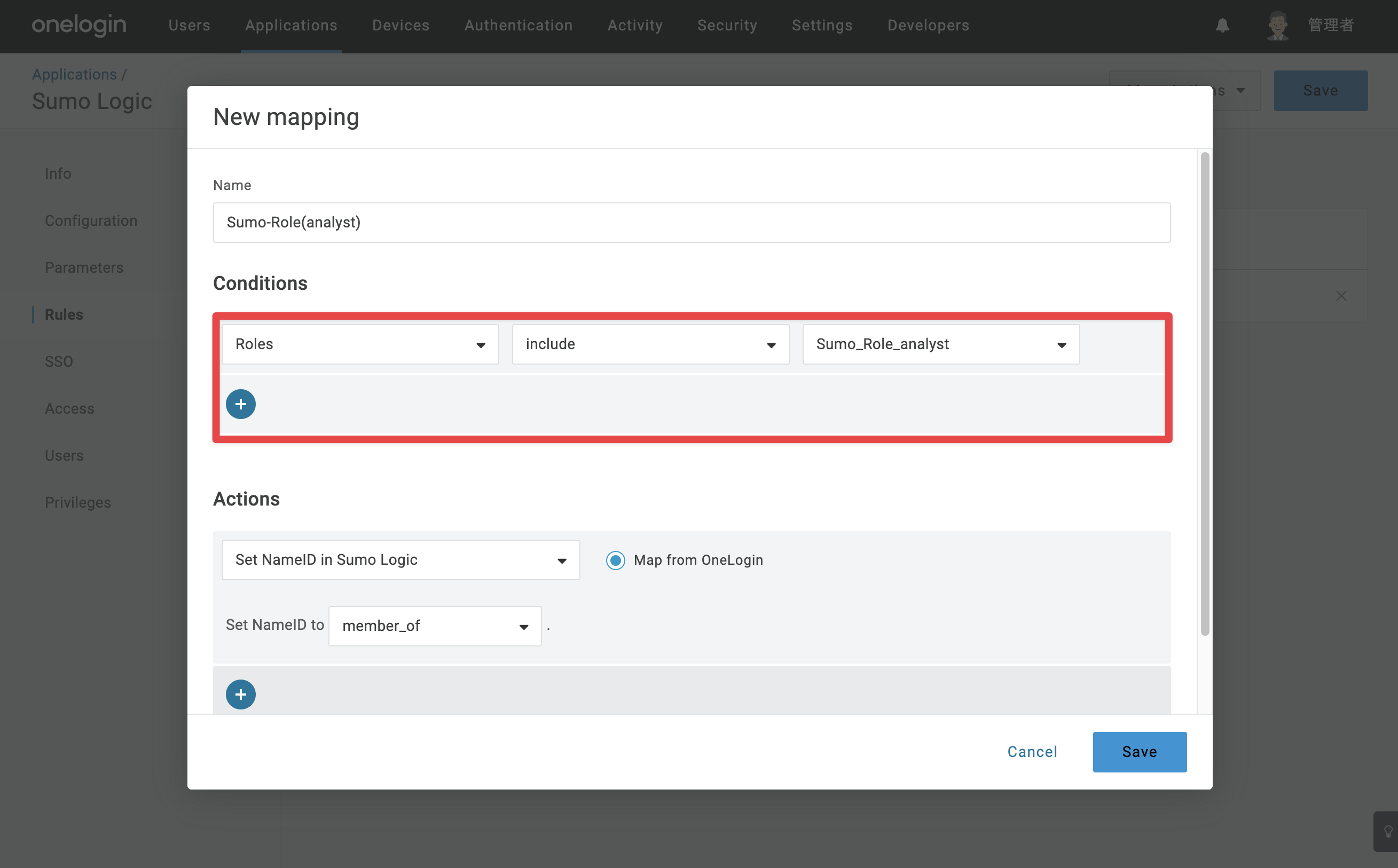Click the X icon behind the dialog
1398x868 pixels.
tap(1341, 296)
